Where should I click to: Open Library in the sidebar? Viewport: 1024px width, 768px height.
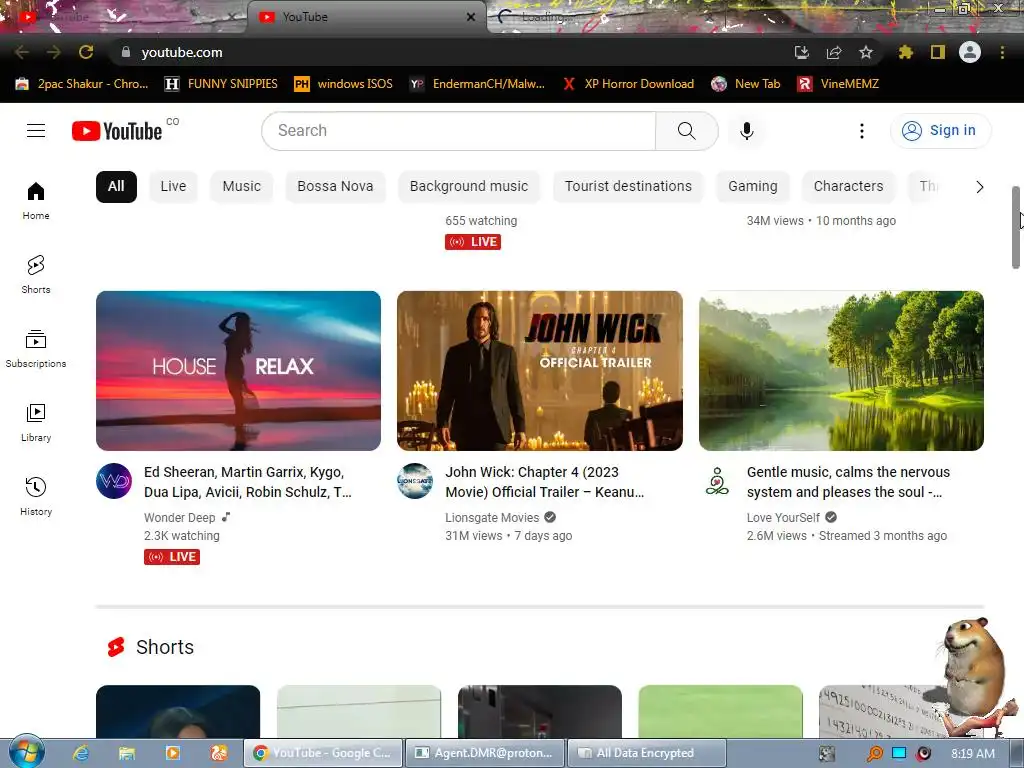coord(36,423)
